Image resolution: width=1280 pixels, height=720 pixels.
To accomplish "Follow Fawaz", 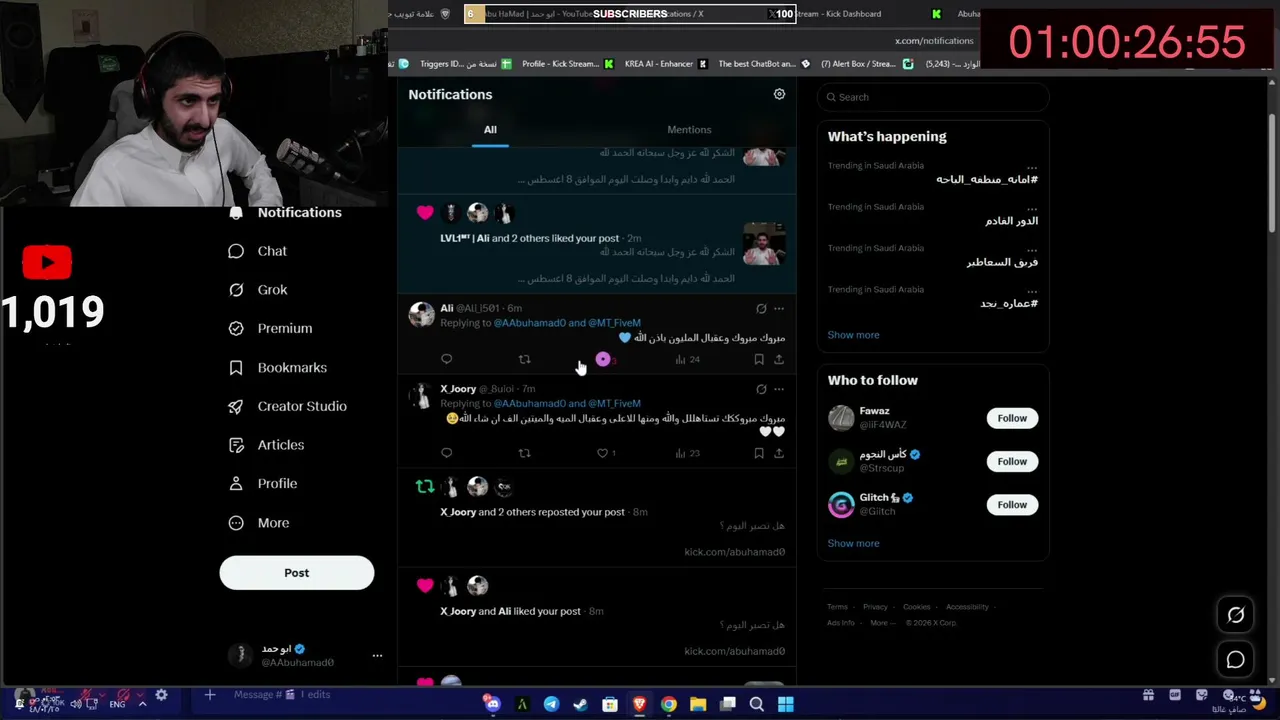I will 1012,418.
